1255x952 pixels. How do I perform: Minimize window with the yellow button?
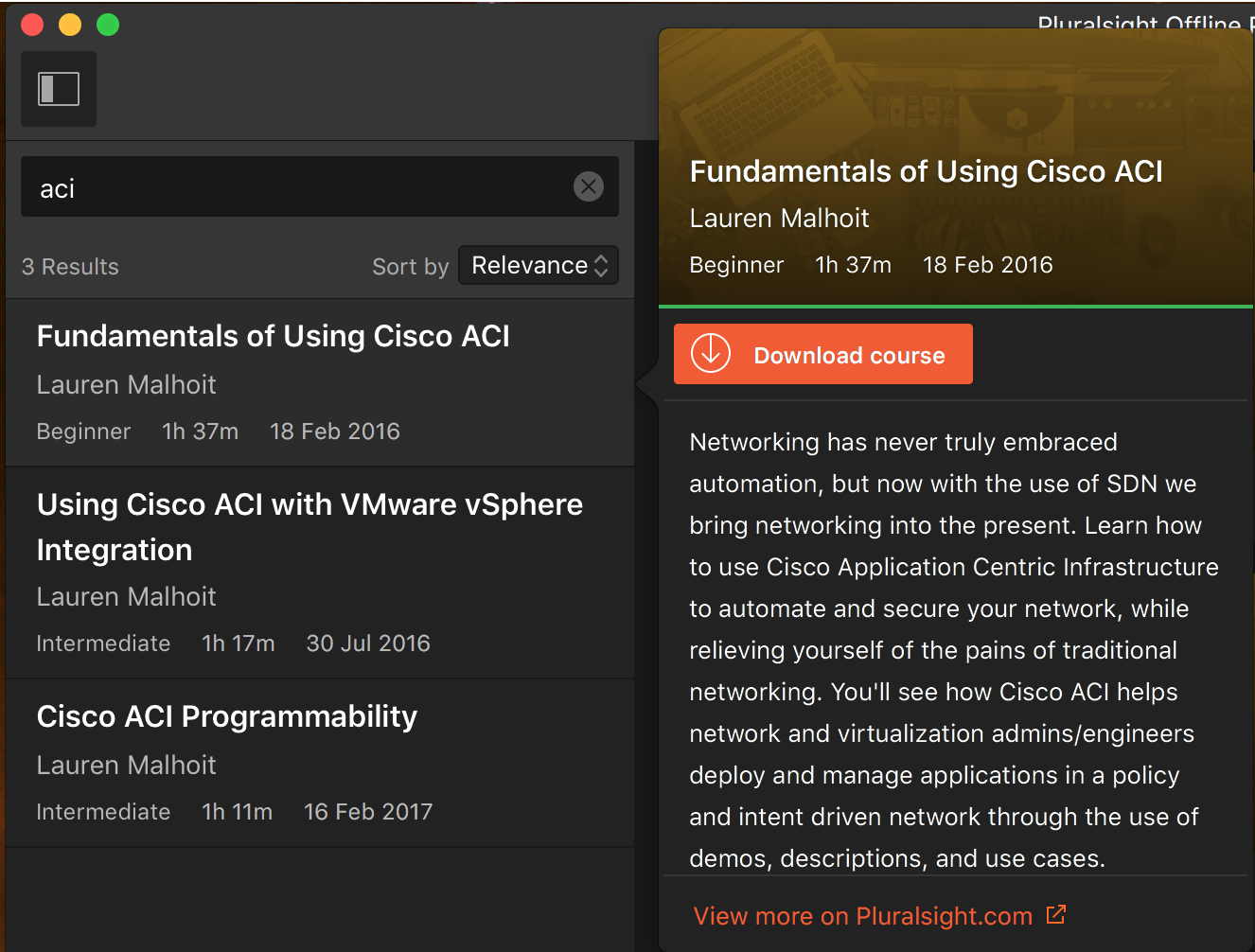tap(70, 25)
